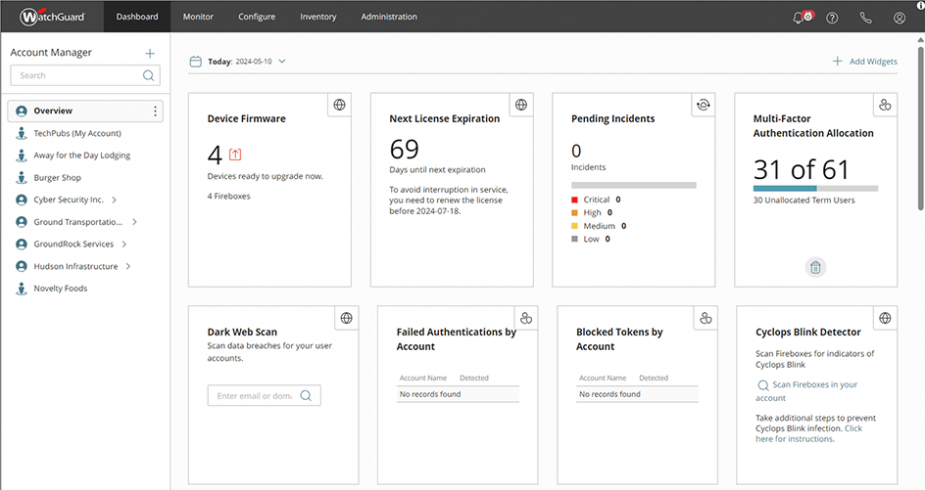Click the globe icon on Dark Web Scan widget
Screen dimensions: 925x490
346,318
